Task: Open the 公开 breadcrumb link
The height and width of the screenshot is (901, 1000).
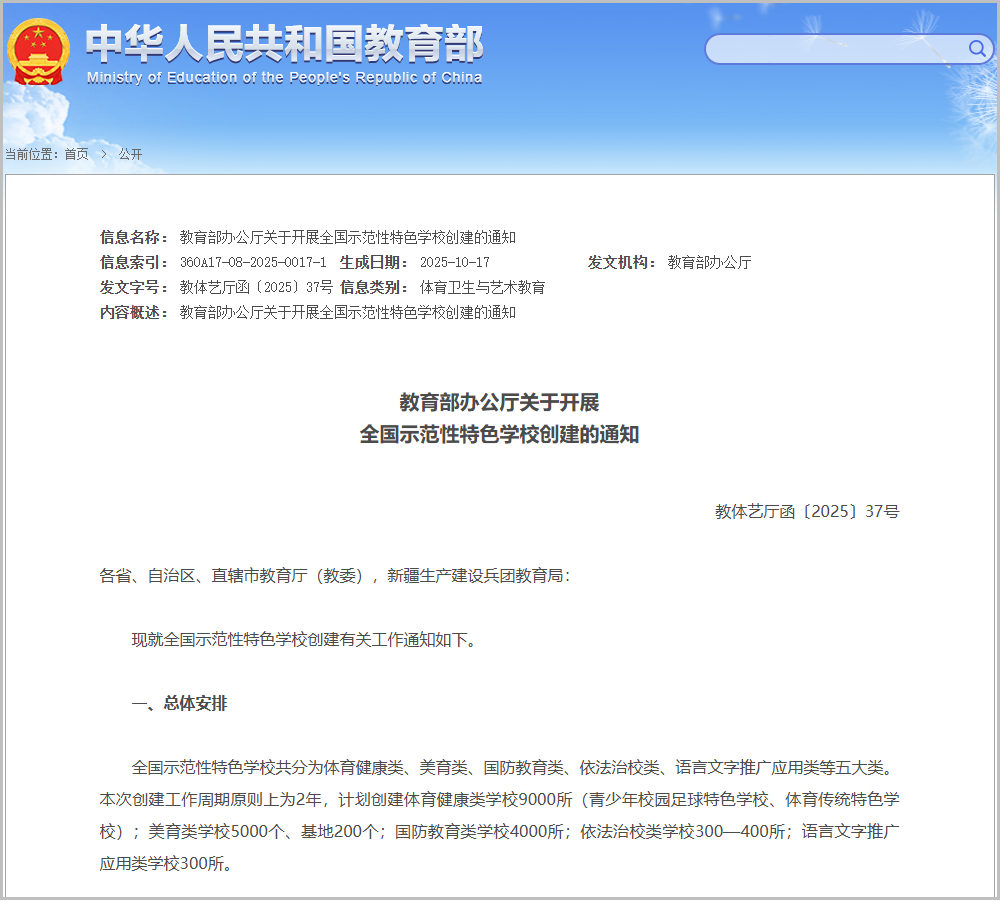Action: pos(130,154)
